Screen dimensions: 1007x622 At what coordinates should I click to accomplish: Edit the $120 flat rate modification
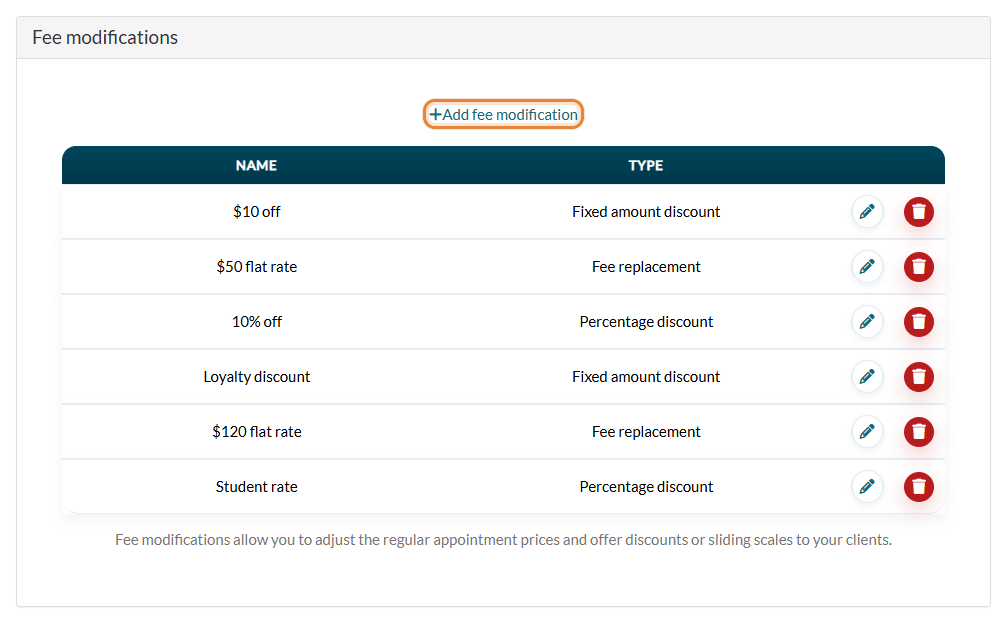(867, 431)
